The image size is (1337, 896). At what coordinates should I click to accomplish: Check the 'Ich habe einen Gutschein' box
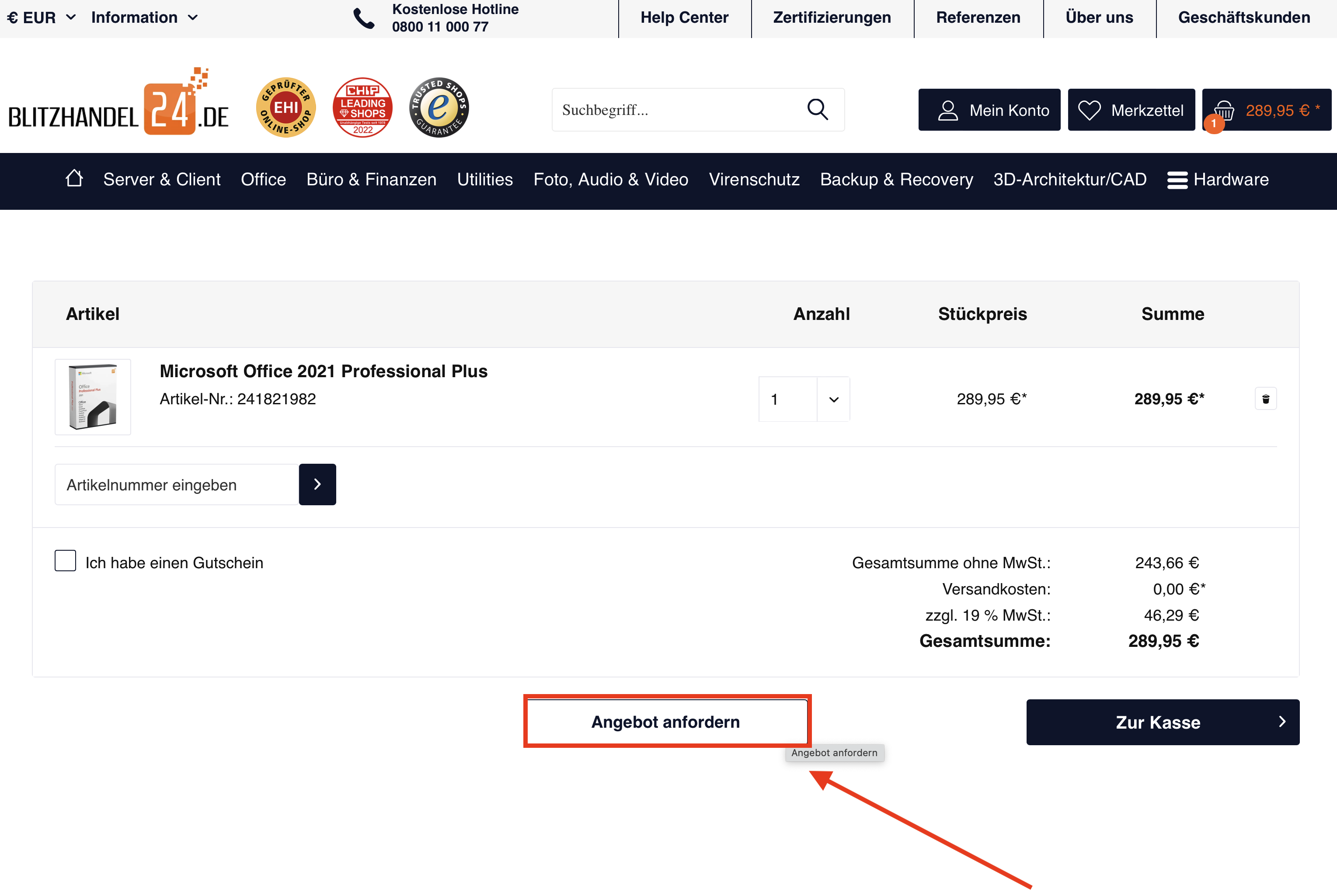coord(65,561)
